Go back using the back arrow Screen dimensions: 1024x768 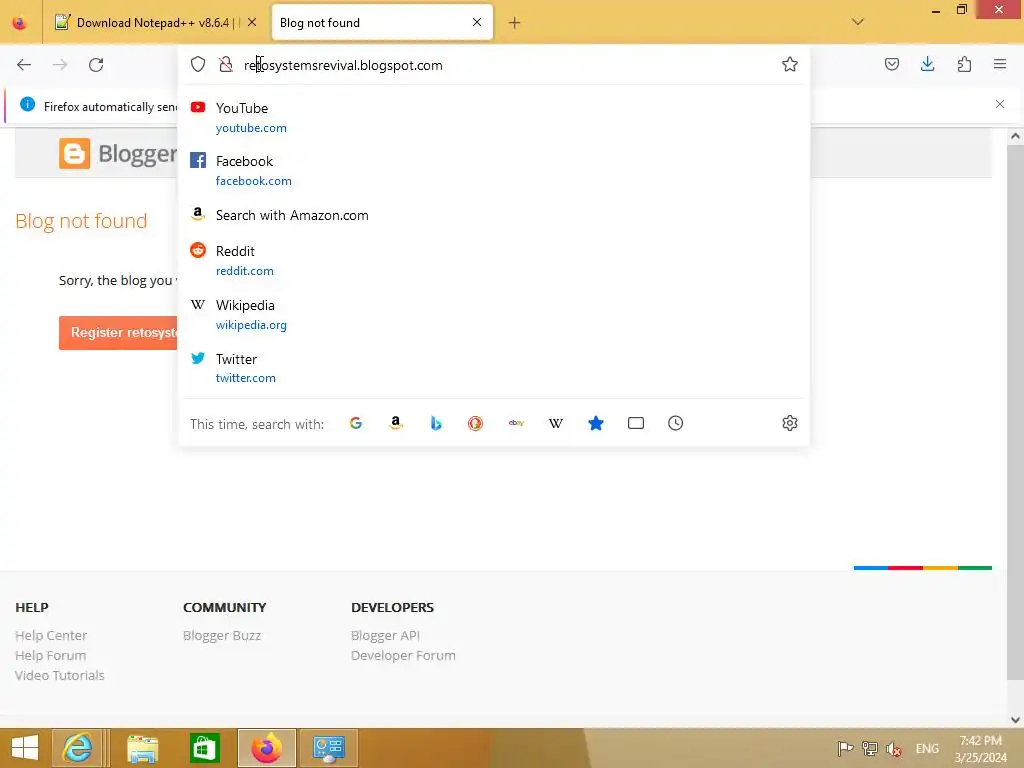pos(24,65)
